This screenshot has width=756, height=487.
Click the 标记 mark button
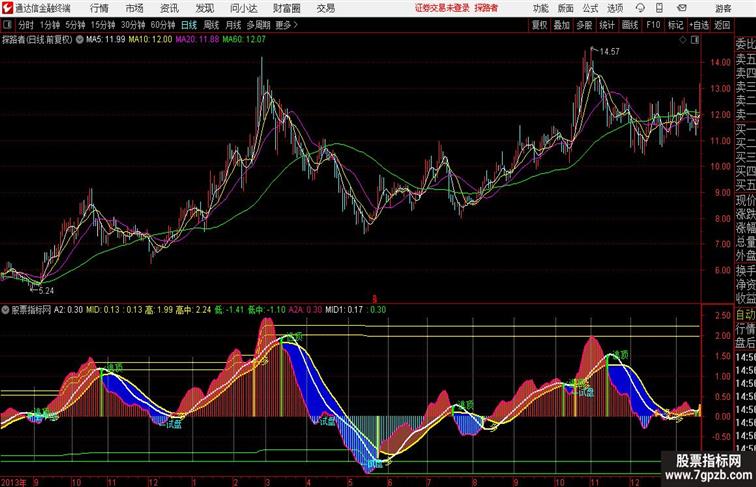[x=675, y=25]
